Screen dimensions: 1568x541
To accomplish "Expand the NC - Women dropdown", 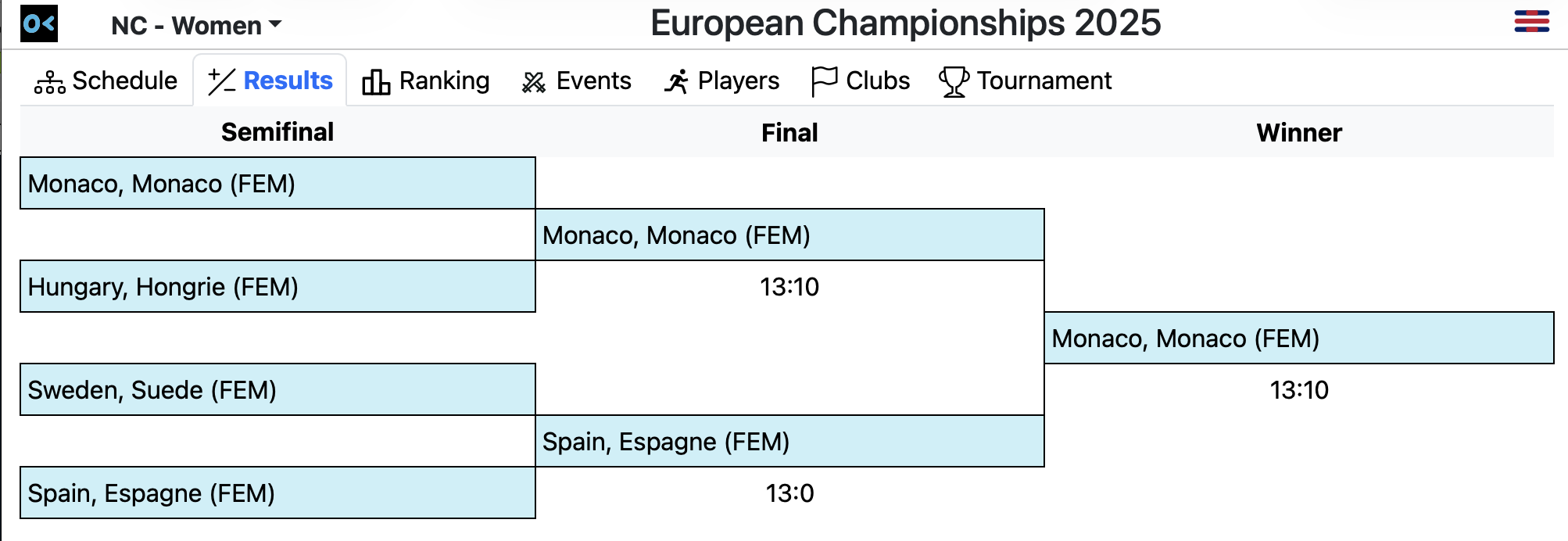I will tap(196, 26).
